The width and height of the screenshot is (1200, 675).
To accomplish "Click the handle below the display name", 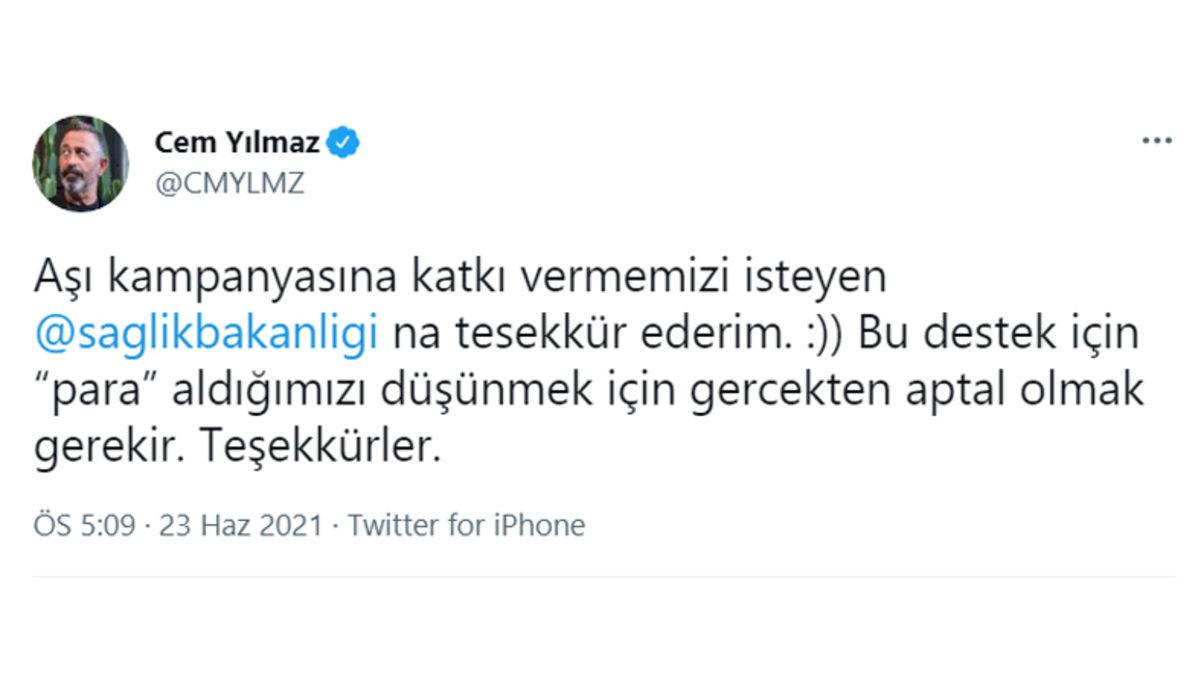I will (229, 183).
